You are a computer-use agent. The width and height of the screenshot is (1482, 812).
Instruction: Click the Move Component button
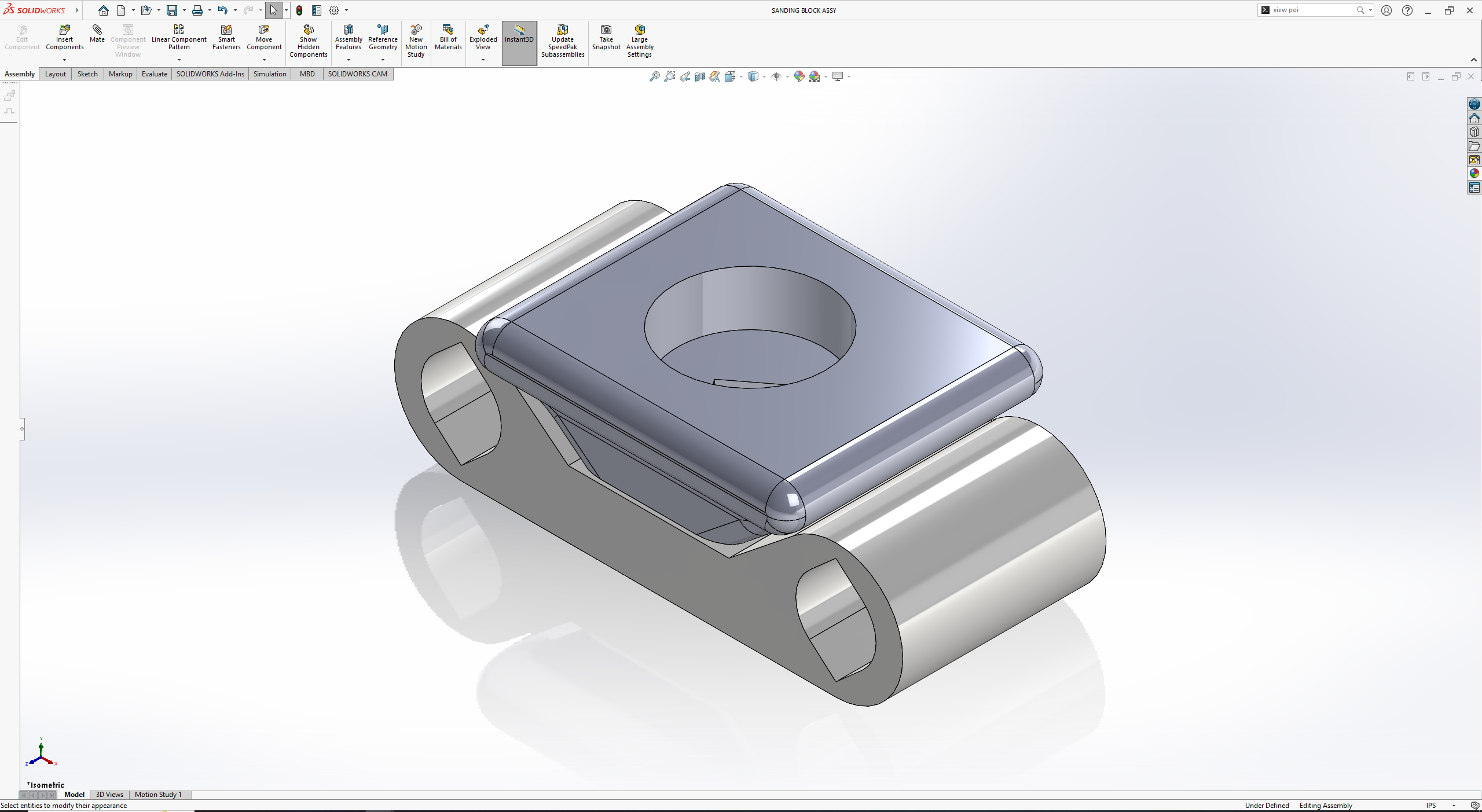pos(264,38)
